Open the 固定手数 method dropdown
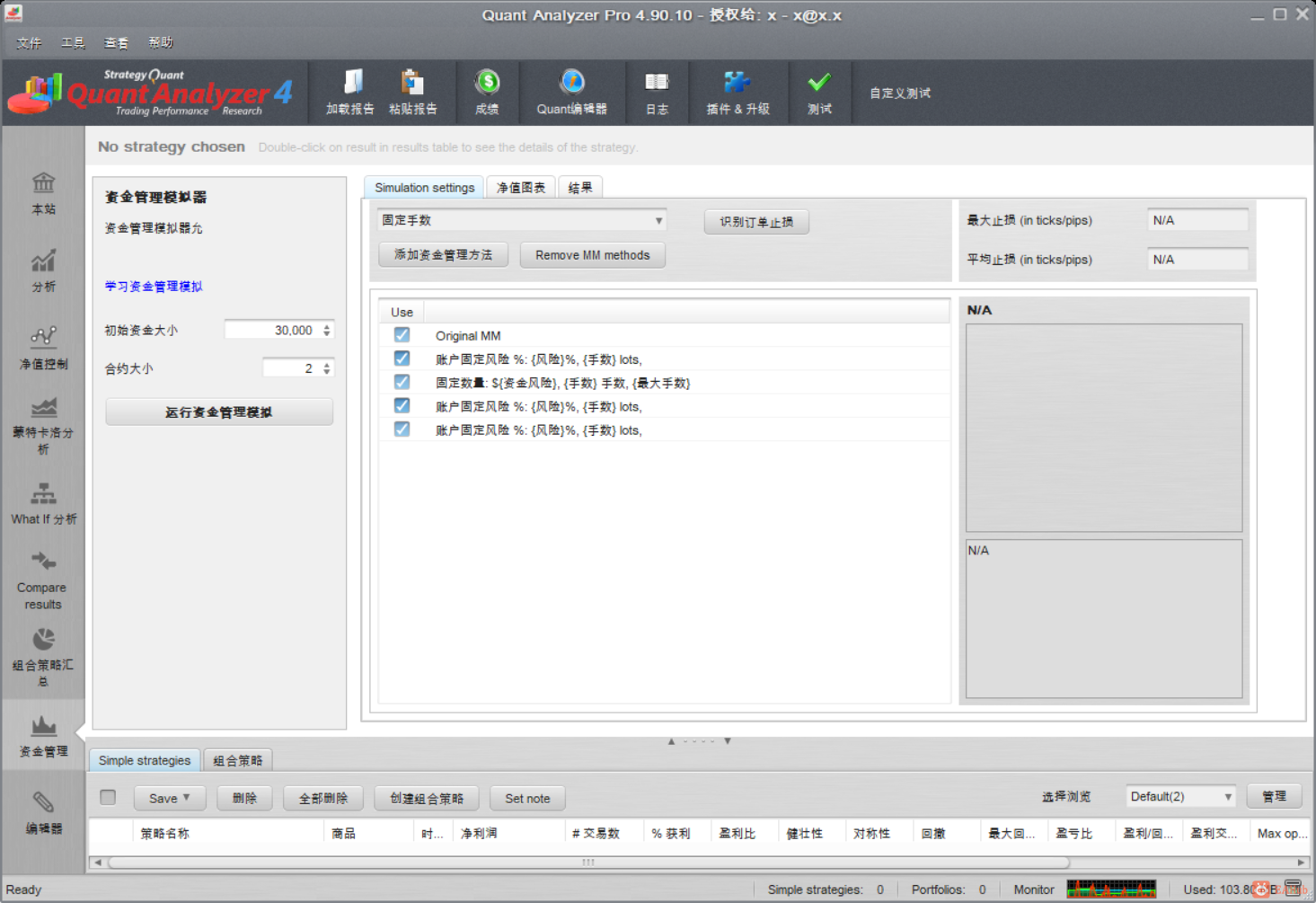 point(522,220)
